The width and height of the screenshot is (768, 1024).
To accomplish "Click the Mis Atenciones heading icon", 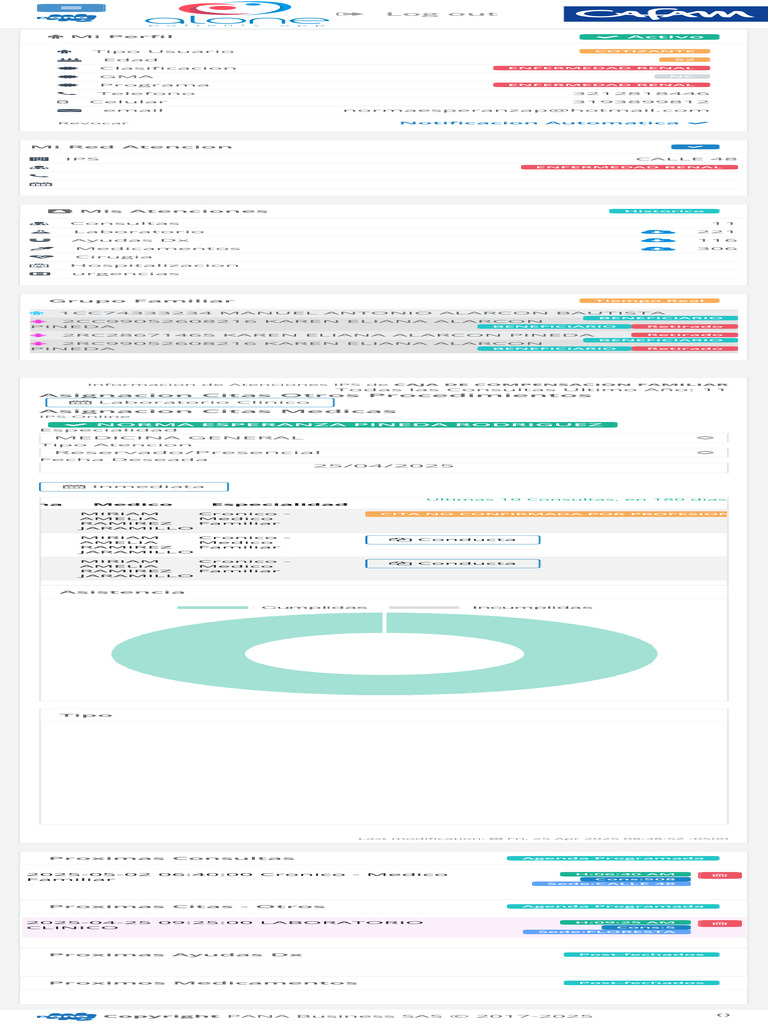I will pyautogui.click(x=60, y=211).
